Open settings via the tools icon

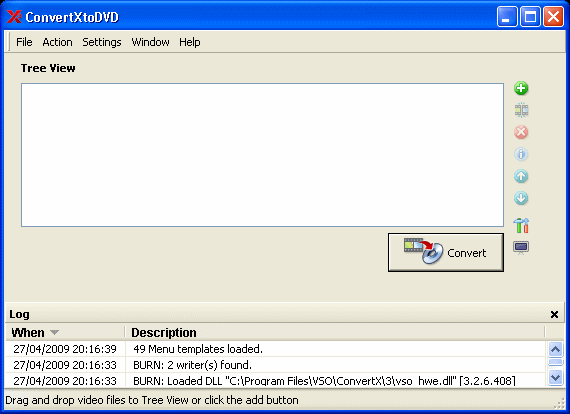coord(521,225)
